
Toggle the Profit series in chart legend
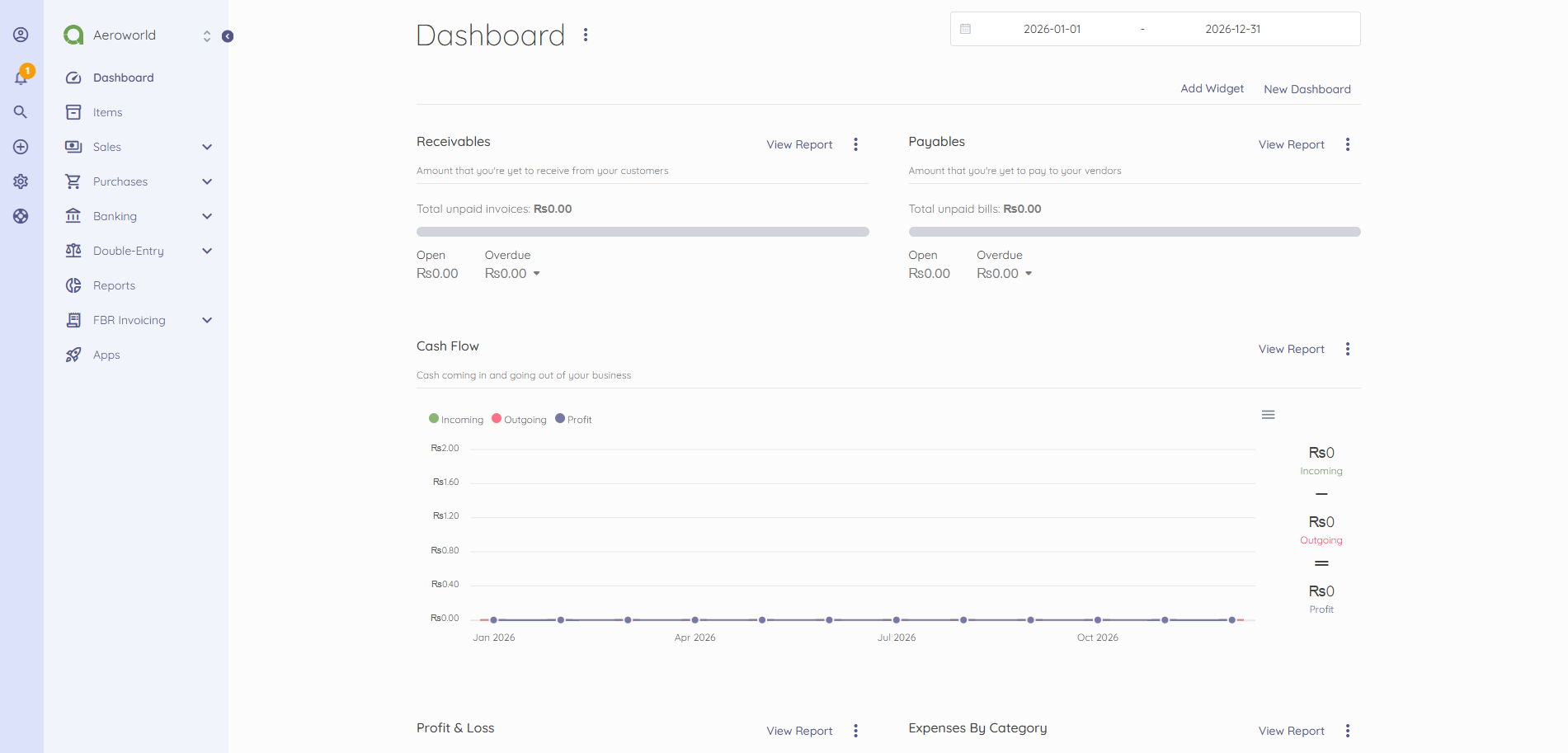coord(573,419)
